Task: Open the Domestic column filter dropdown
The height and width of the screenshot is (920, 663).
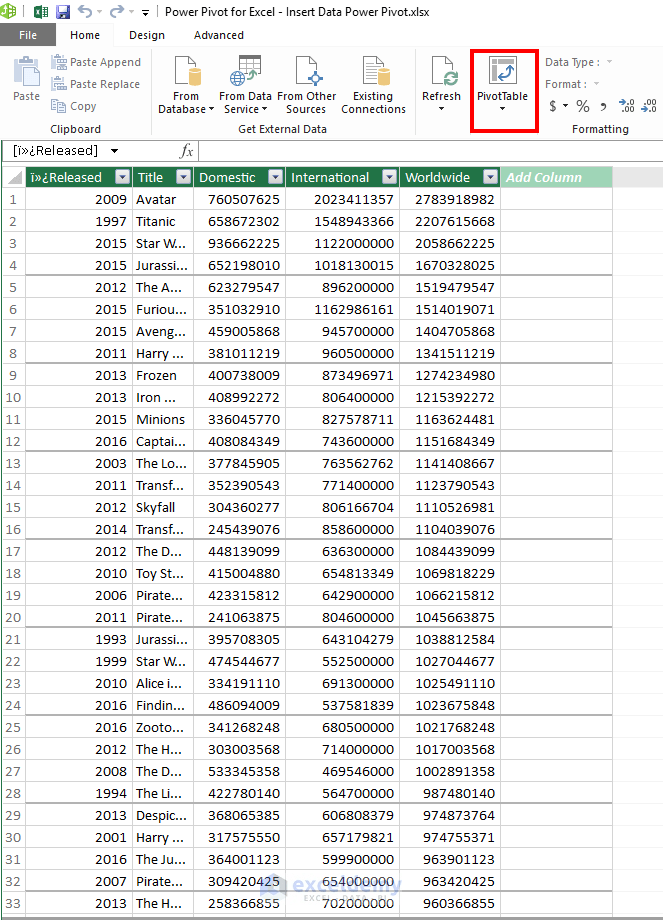Action: [275, 177]
